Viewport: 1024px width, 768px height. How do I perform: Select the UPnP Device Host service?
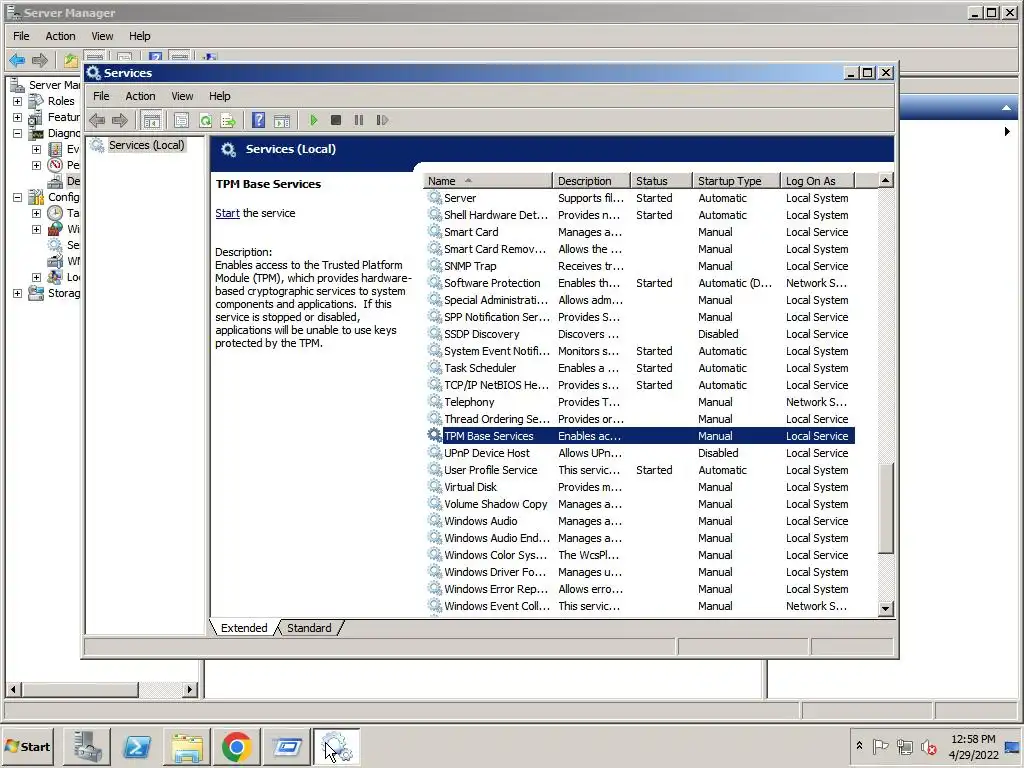coord(640,453)
